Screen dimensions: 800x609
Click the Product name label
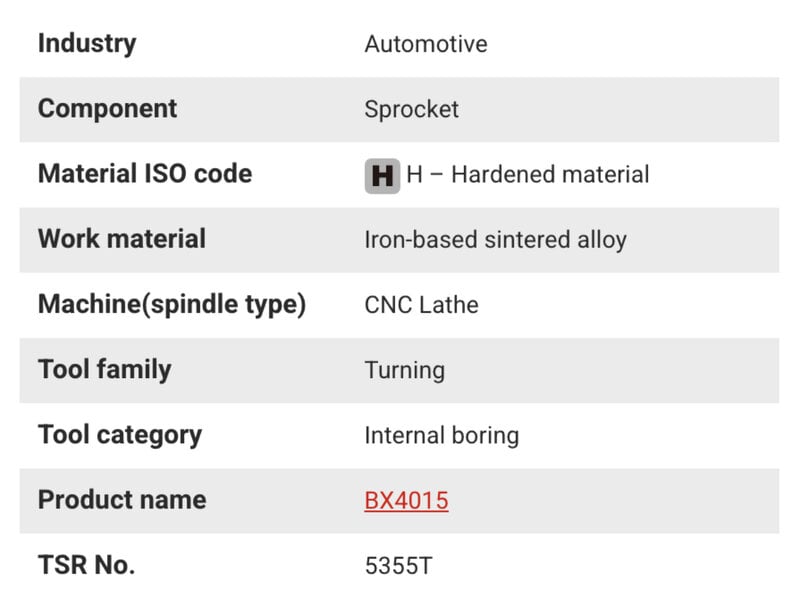pyautogui.click(x=122, y=500)
